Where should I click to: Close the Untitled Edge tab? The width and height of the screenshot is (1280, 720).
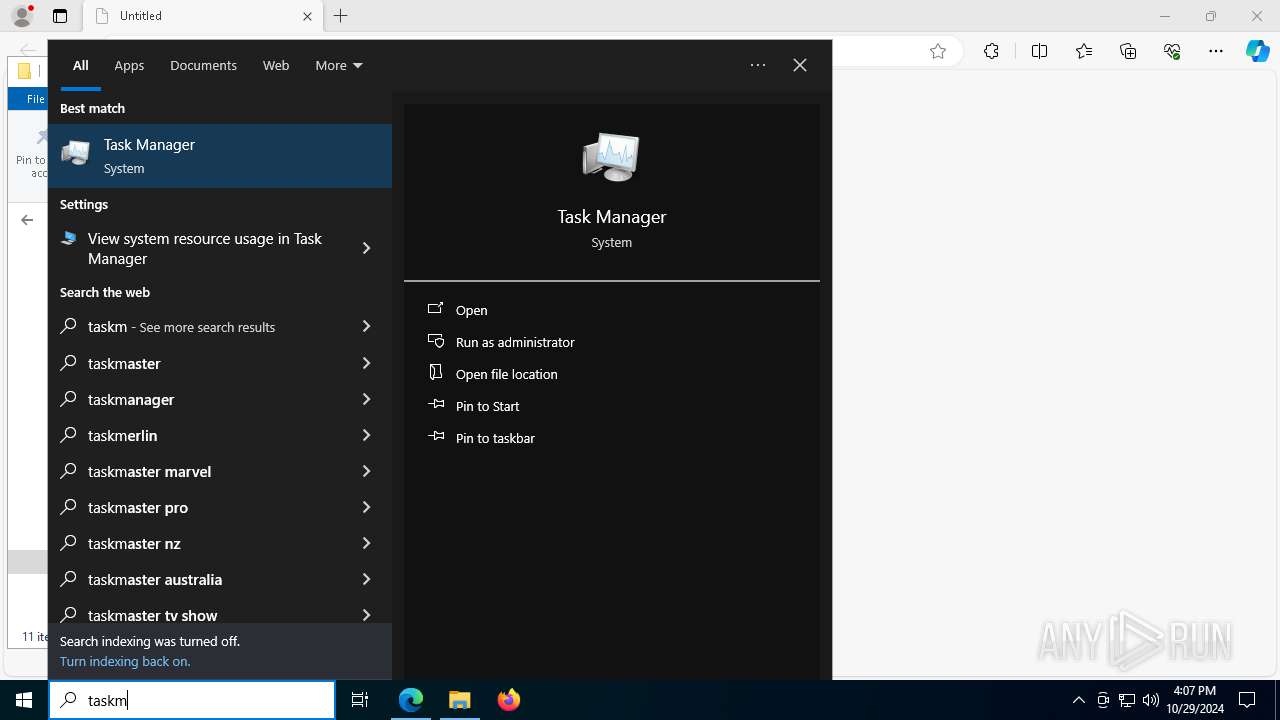coord(307,16)
